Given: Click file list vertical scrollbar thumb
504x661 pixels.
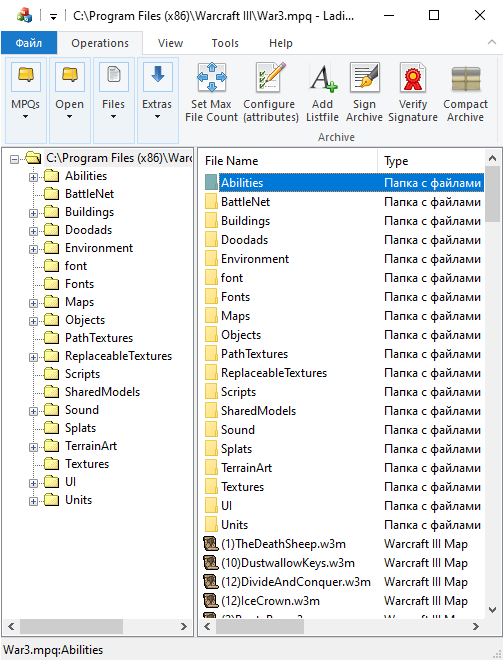Looking at the screenshot, I should coord(492,194).
